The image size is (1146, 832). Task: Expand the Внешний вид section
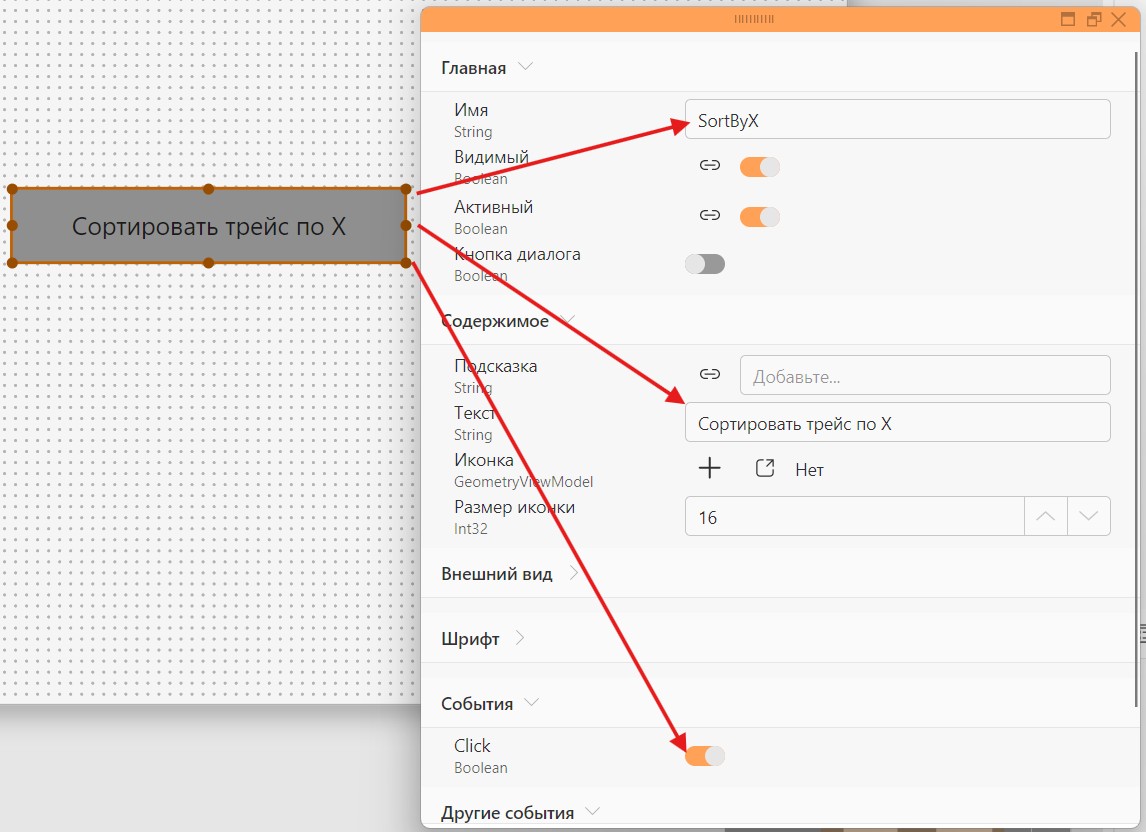[x=574, y=572]
